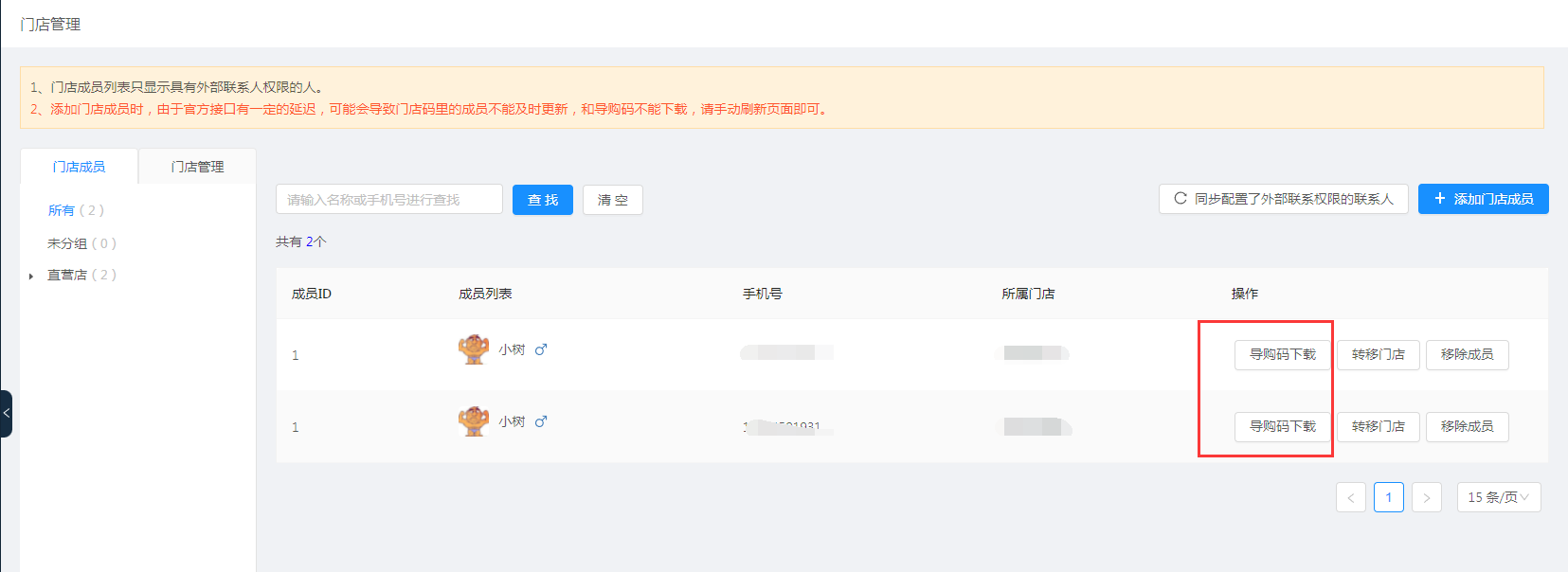Go to the previous page arrow
Viewport: 1568px width, 572px height.
pos(1351,497)
